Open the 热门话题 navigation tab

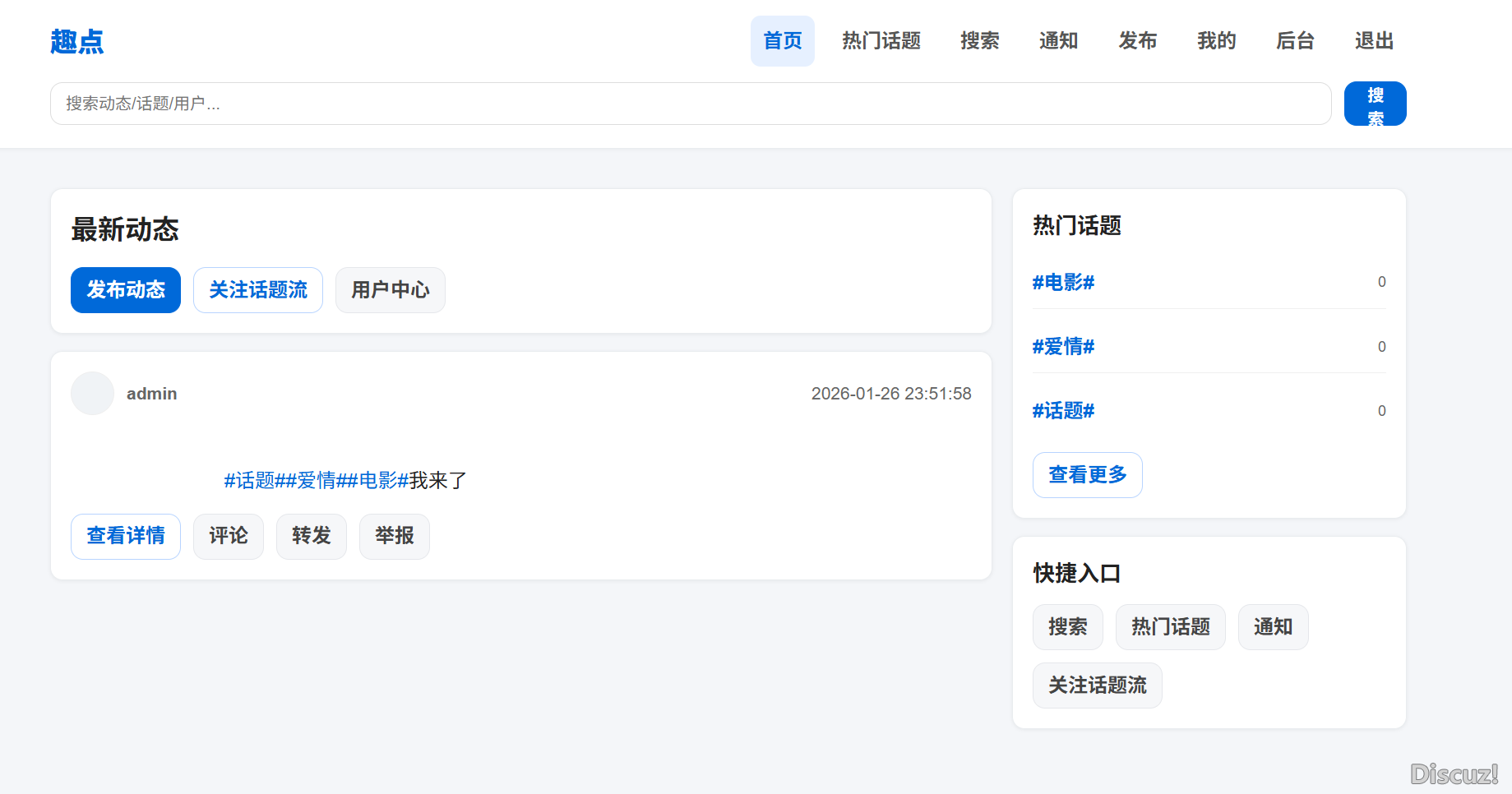881,41
